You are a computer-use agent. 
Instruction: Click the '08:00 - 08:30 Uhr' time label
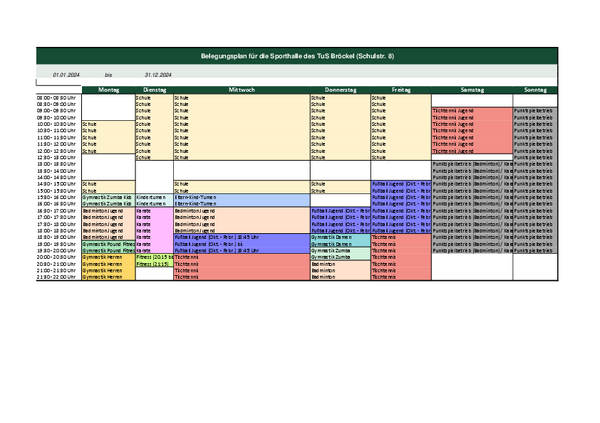[56, 98]
